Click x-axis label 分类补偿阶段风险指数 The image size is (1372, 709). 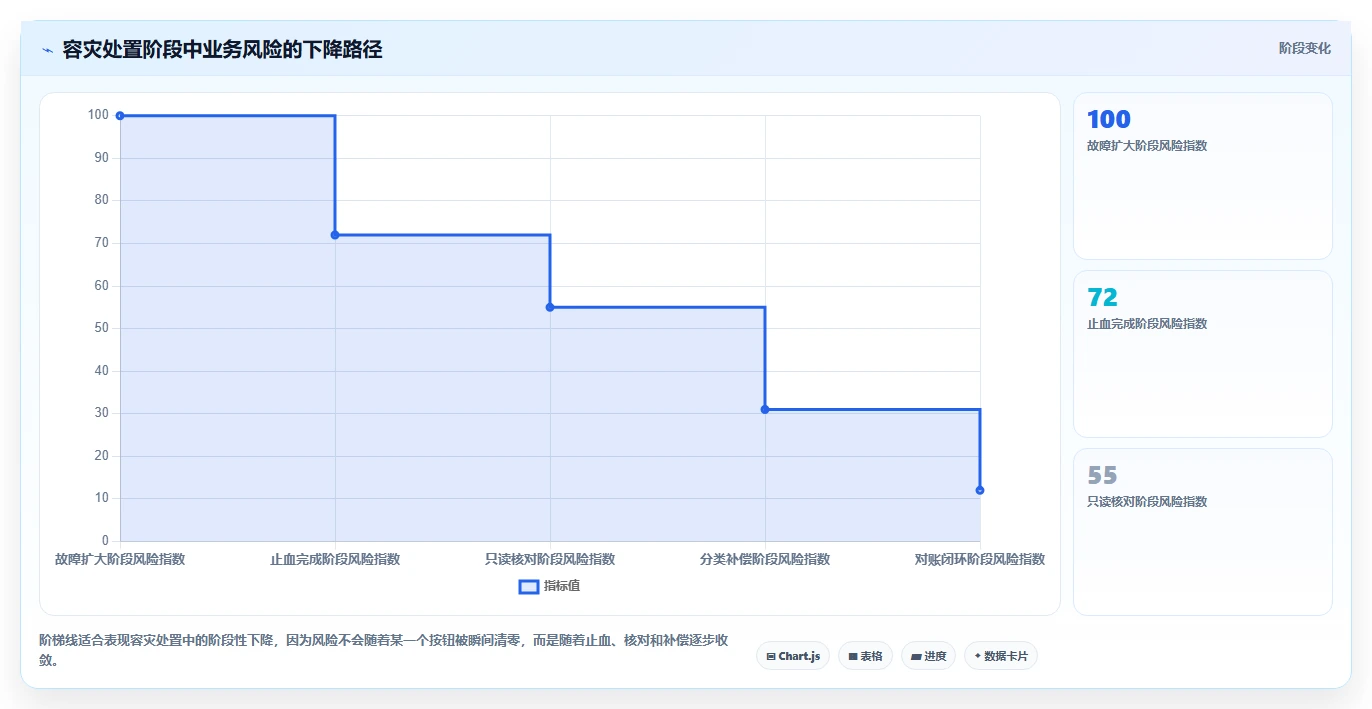pyautogui.click(x=765, y=559)
